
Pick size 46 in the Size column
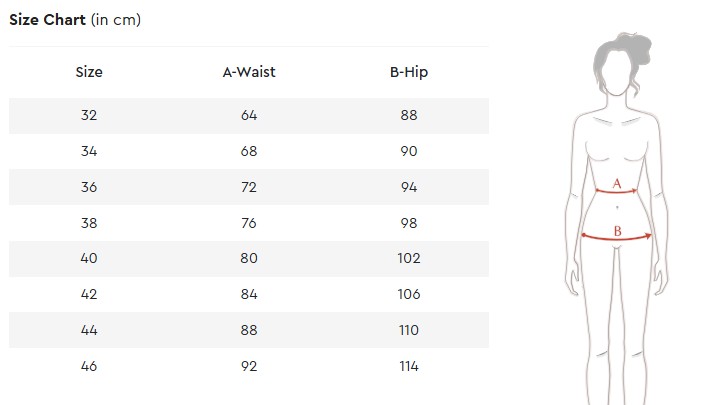tap(89, 366)
